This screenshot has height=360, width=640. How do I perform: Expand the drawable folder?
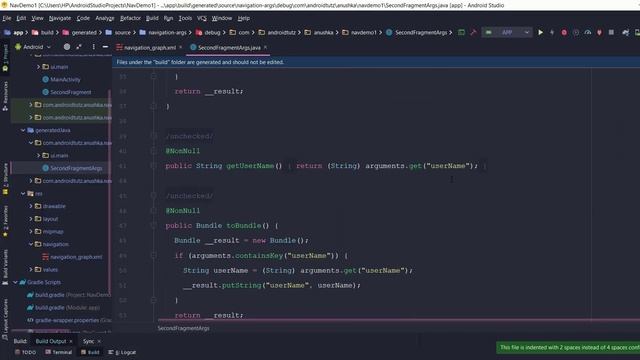click(31, 206)
